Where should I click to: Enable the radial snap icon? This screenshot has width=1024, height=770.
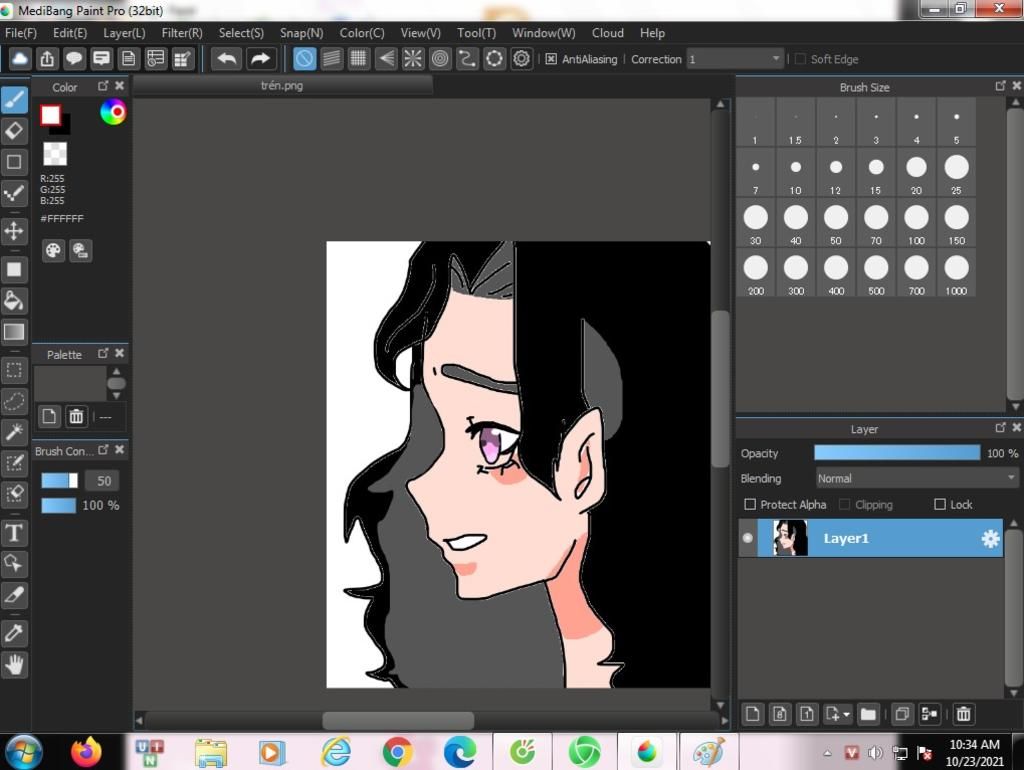(x=413, y=59)
